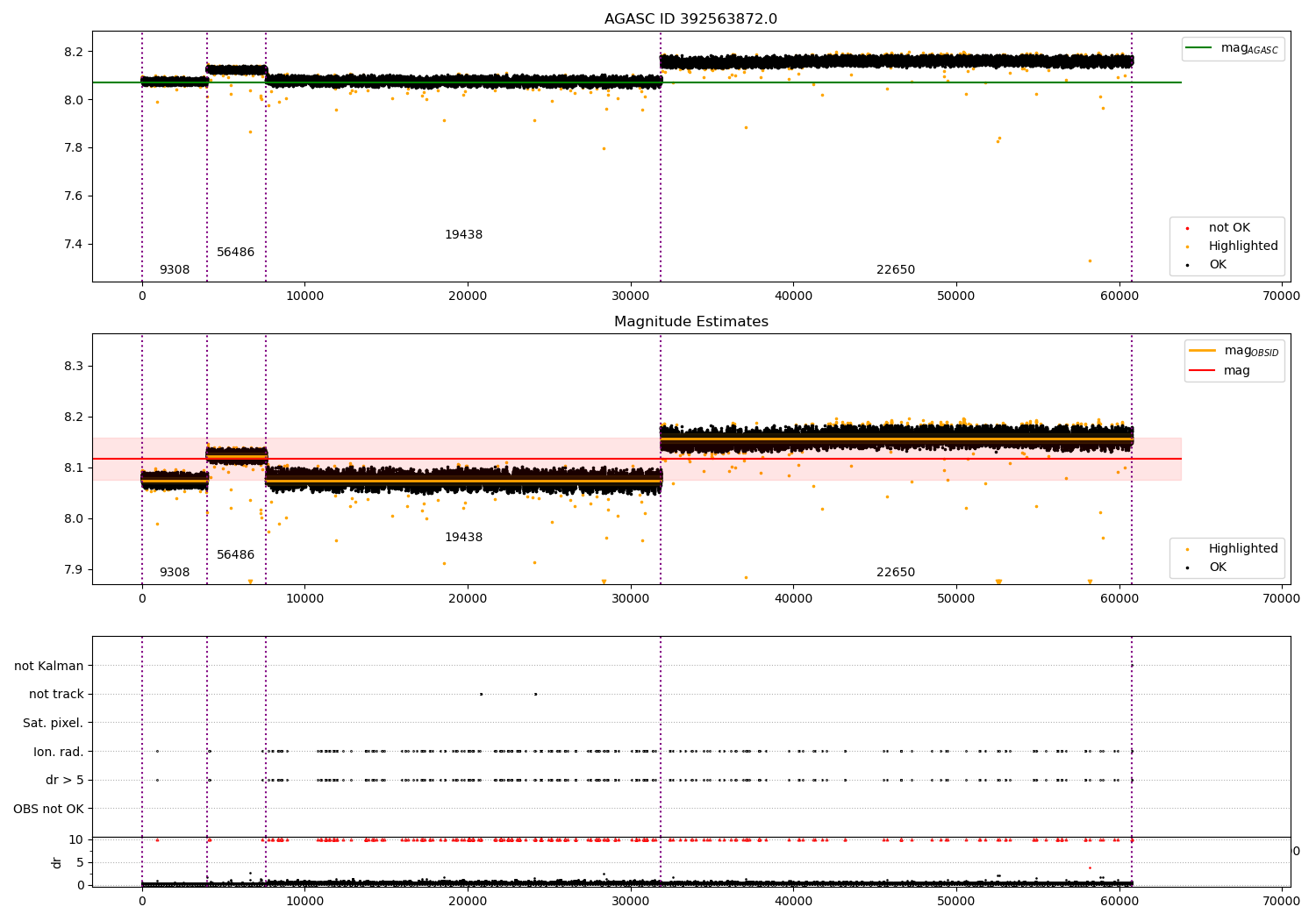
Task: Click the 'Magnitude Estimates' plot title
Action: (690, 322)
